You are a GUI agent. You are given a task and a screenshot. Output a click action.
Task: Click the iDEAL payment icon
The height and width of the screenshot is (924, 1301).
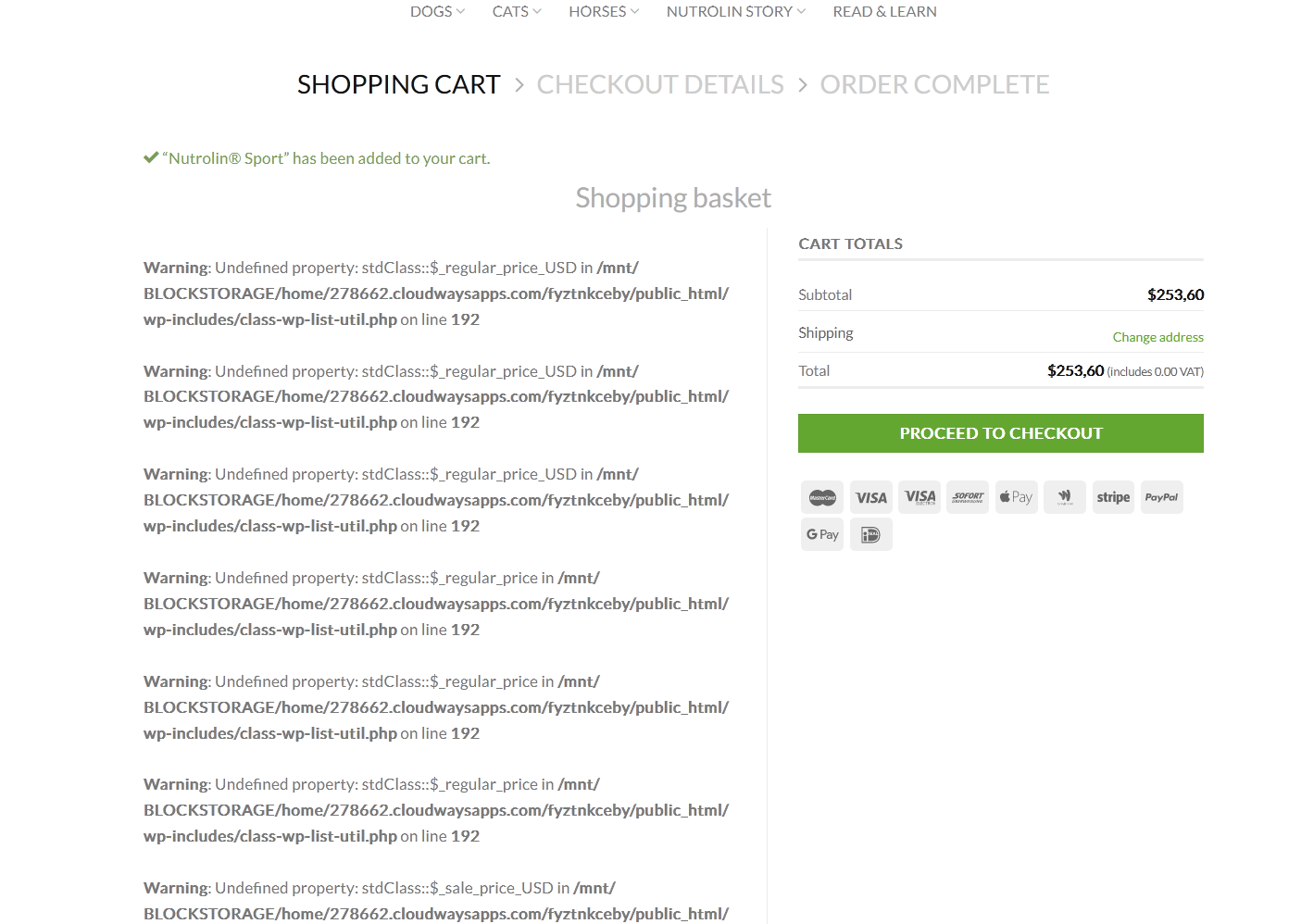[870, 534]
